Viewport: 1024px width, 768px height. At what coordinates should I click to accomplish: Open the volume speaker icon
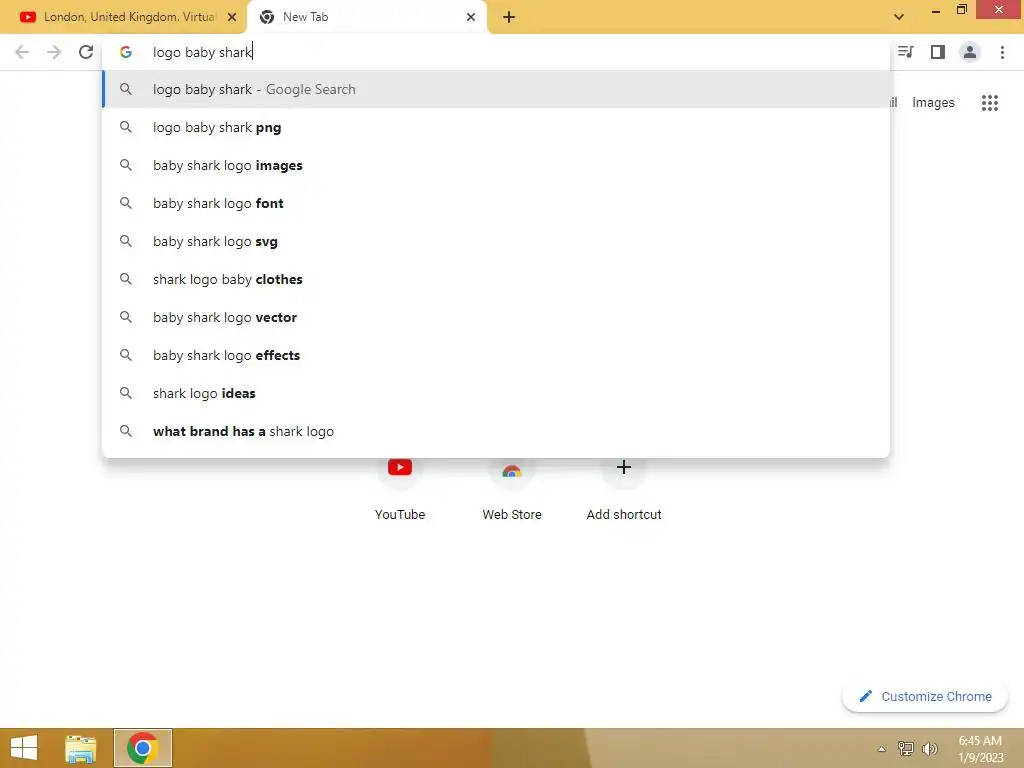pyautogui.click(x=930, y=748)
